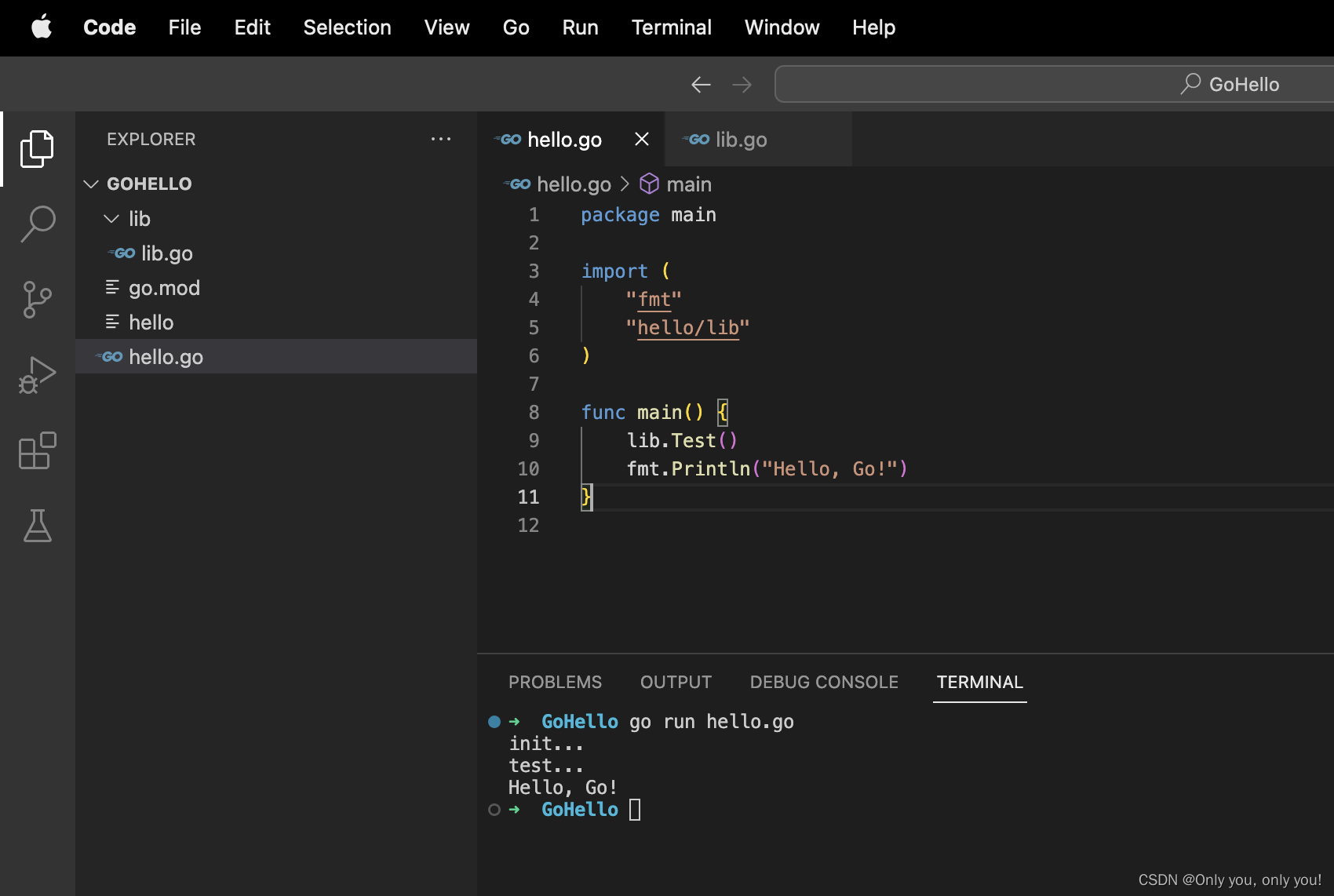The image size is (1334, 896).
Task: Open the File menu
Action: tap(184, 27)
